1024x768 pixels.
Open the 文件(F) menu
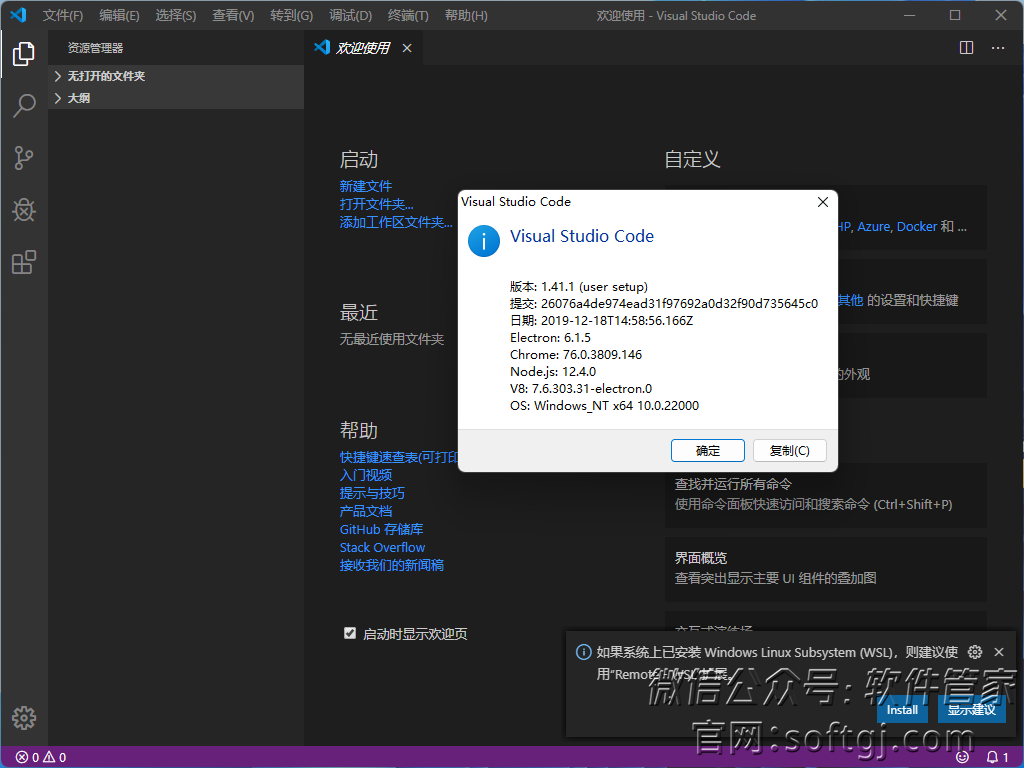click(63, 15)
